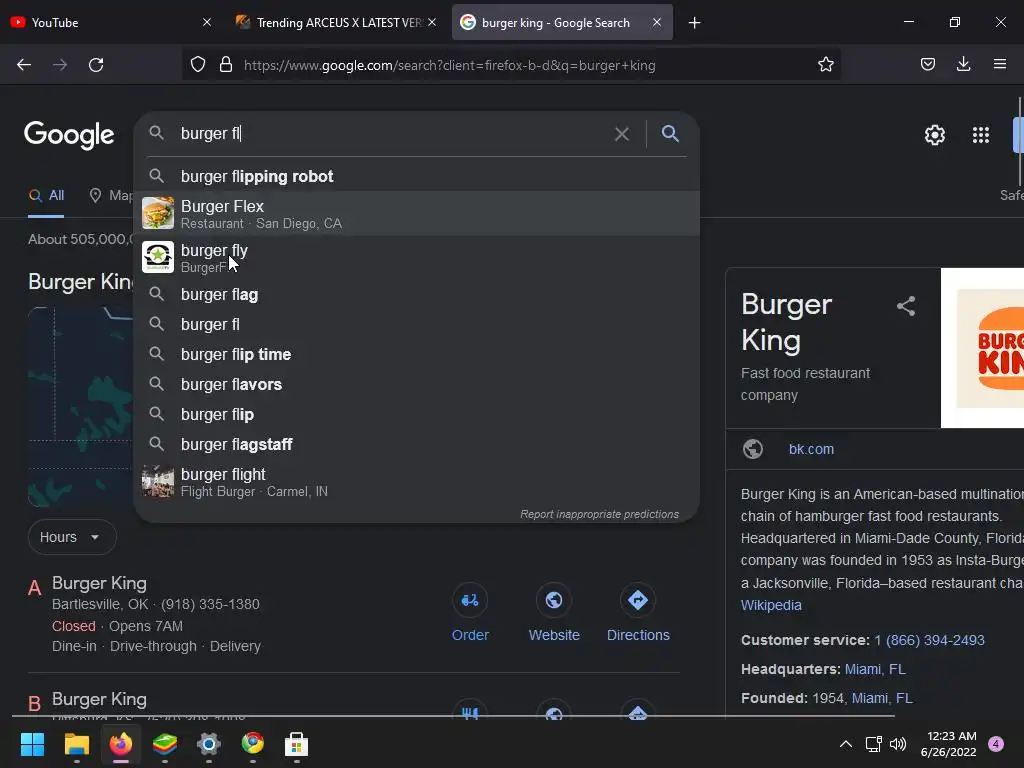This screenshot has width=1024, height=768.
Task: Submit search with the magnifier button
Action: tap(670, 134)
